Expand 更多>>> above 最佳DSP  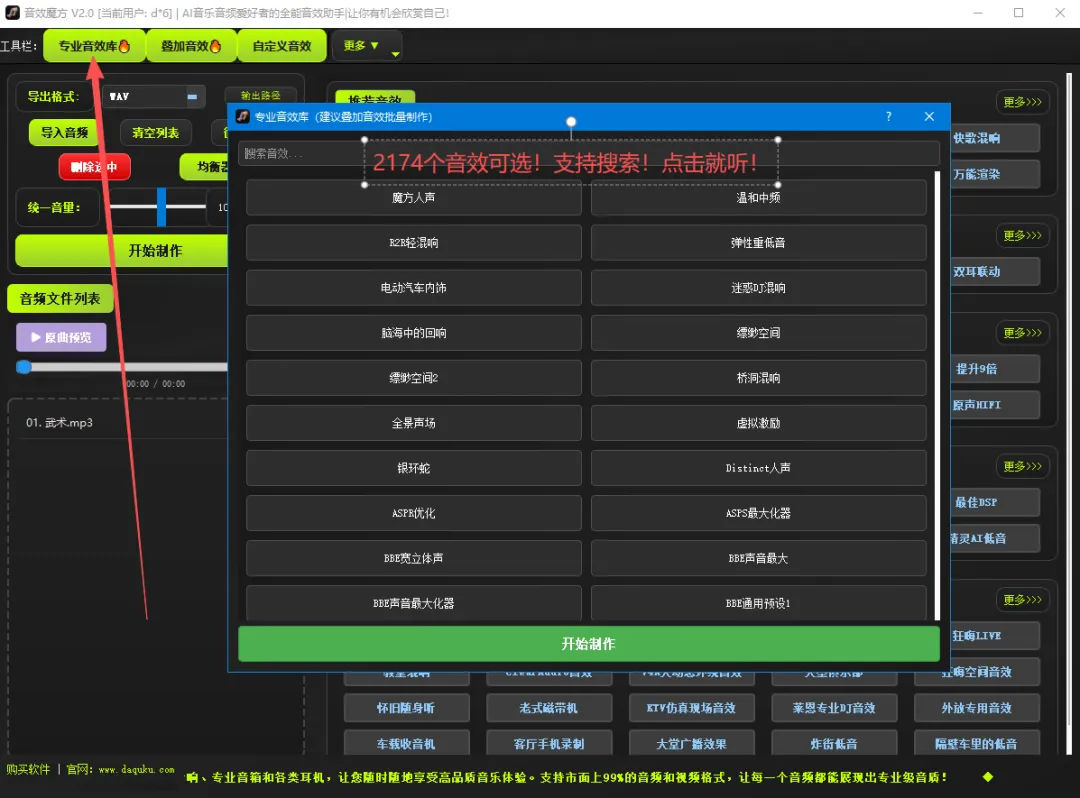[1022, 467]
